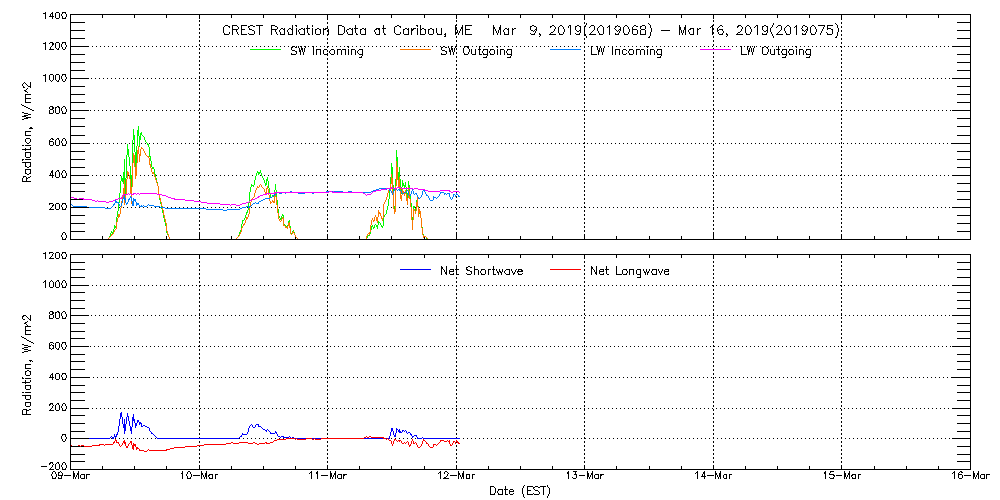Select the LW Incoming legend entry
1000x500 pixels.
tap(625, 51)
